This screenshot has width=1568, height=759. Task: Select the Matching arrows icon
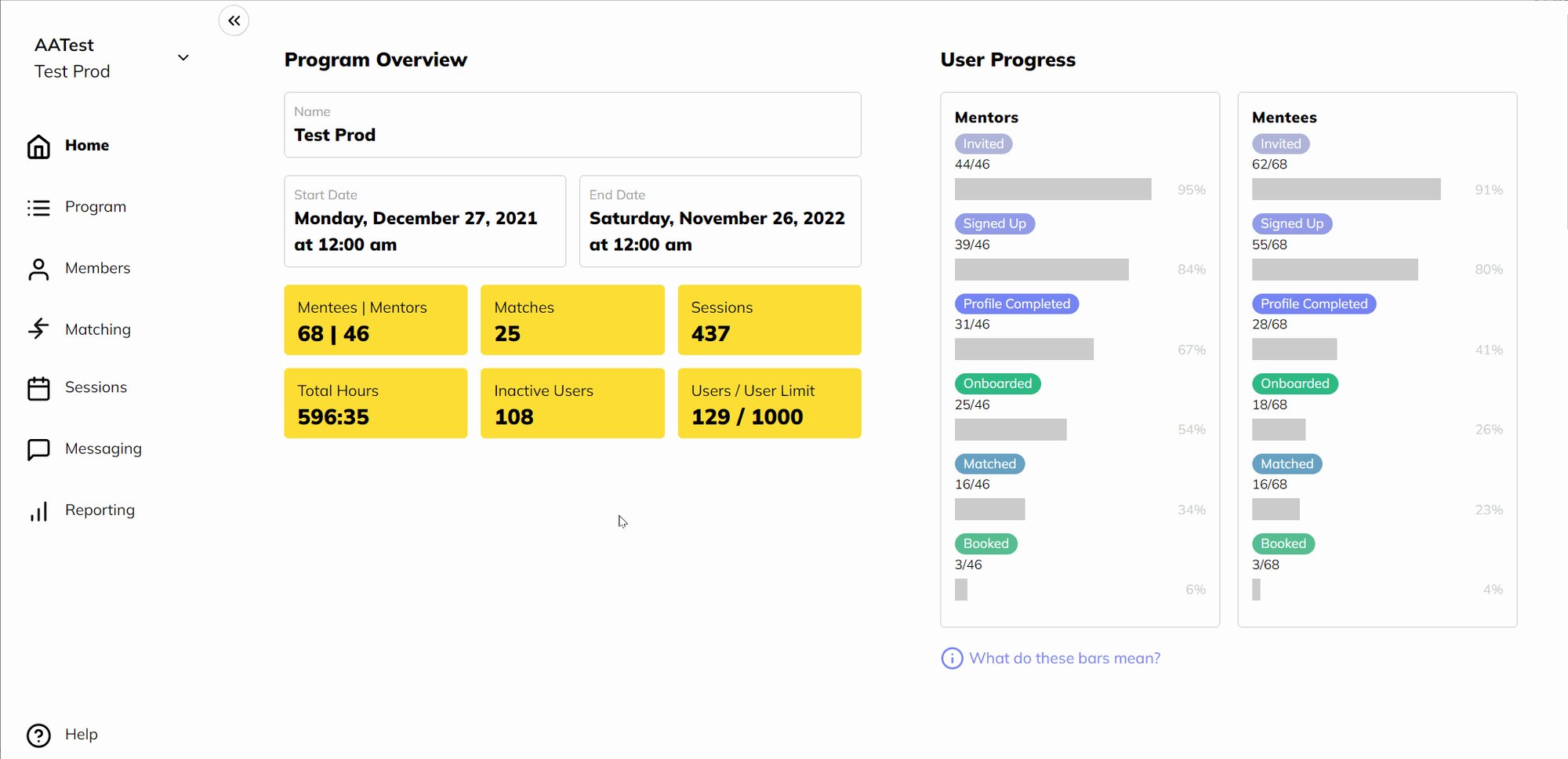click(38, 329)
